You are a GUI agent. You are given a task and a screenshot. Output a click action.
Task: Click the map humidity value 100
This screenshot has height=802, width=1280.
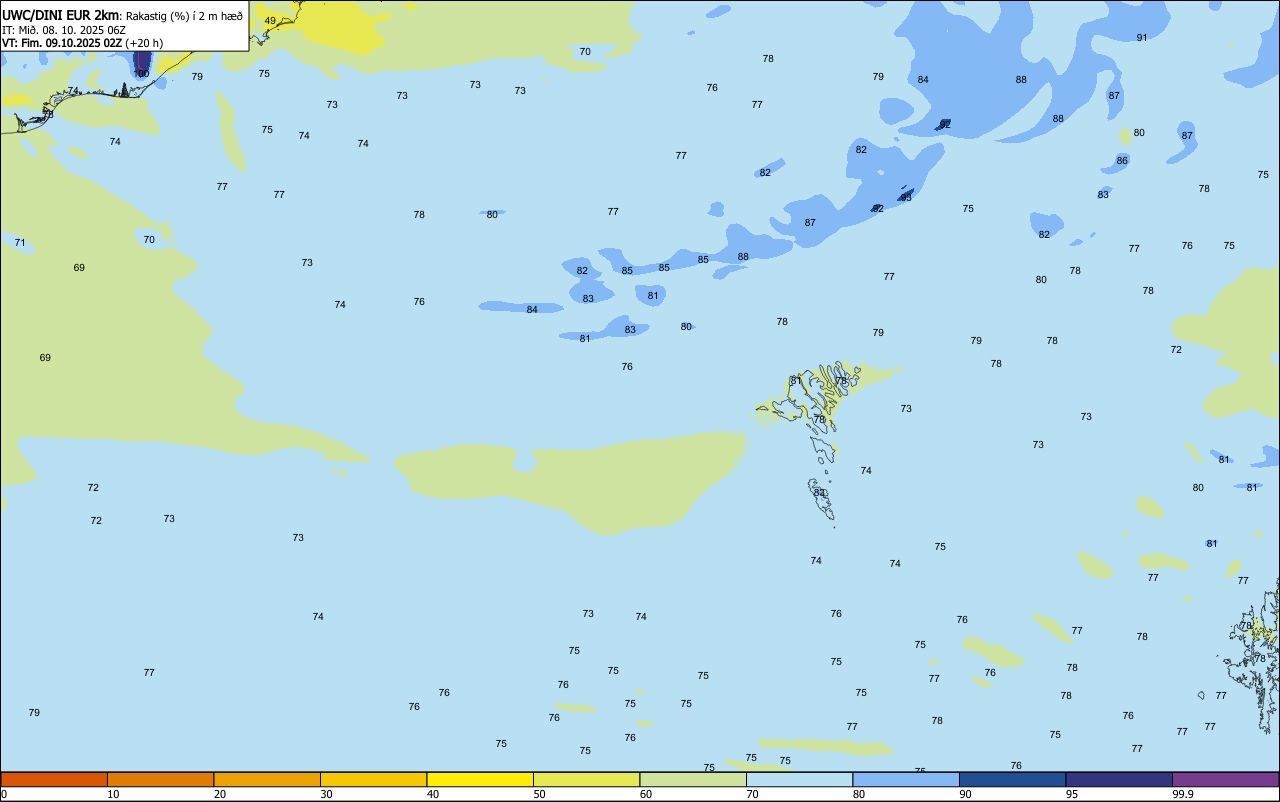[142, 74]
